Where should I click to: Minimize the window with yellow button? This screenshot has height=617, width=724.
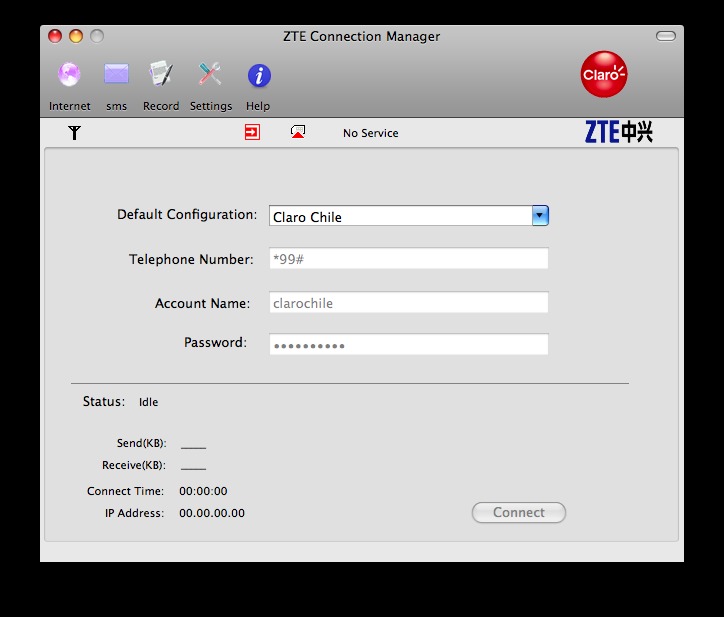click(76, 36)
